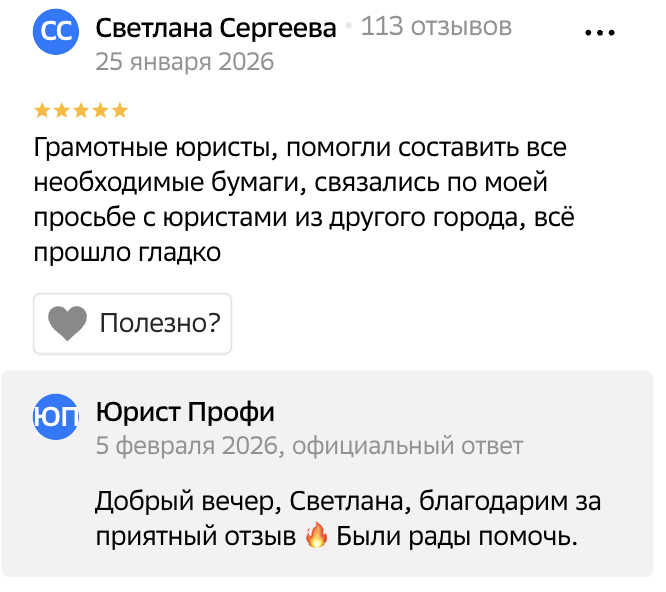The height and width of the screenshot is (592, 666).
Task: Click the fire emoji in the official reply
Action: coord(315,537)
